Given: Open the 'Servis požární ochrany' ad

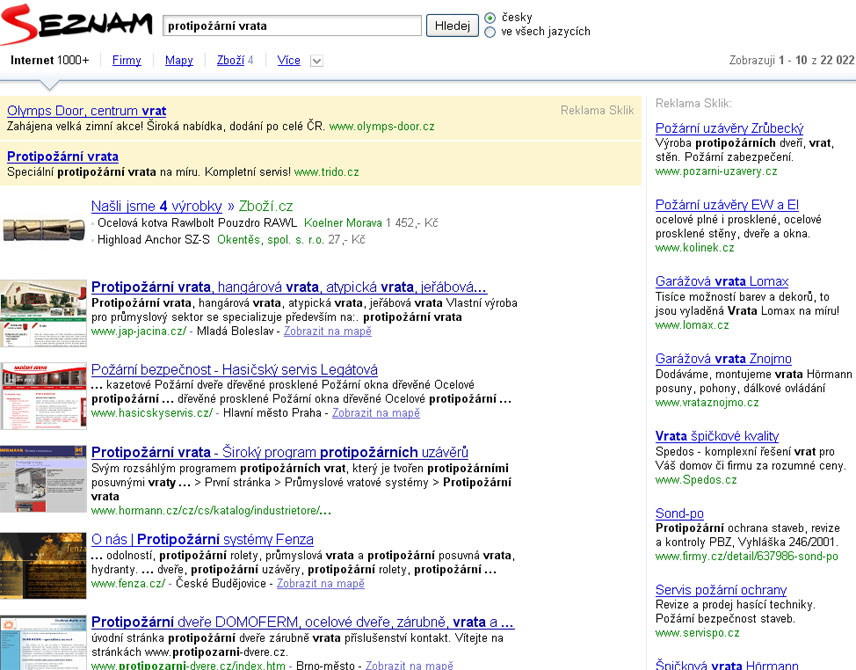Looking at the screenshot, I should tap(721, 590).
